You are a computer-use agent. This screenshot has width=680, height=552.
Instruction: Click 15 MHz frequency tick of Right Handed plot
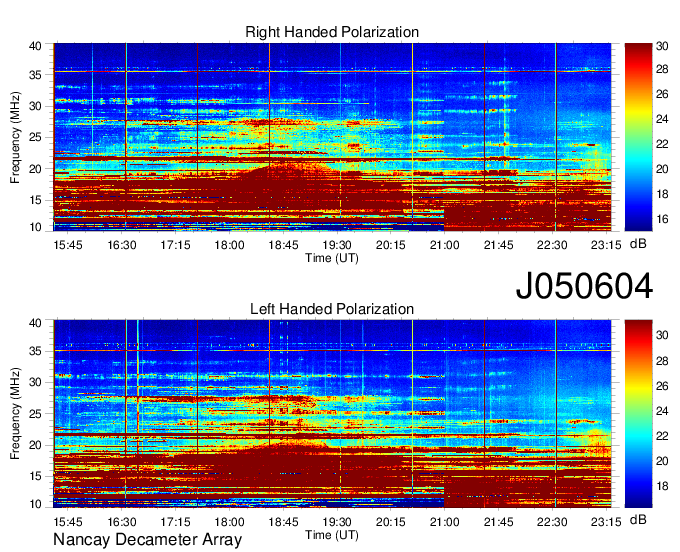(35, 200)
